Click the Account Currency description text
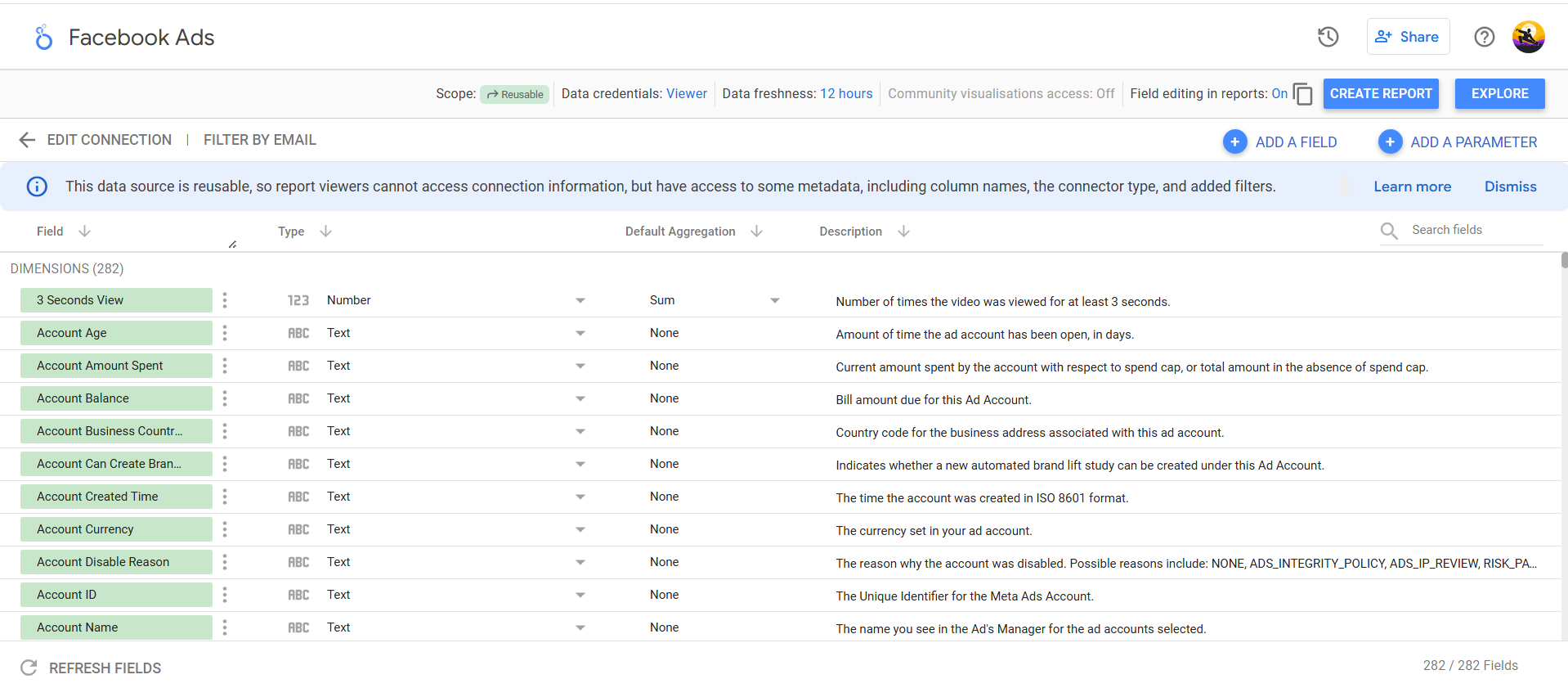1568x688 pixels. 934,531
